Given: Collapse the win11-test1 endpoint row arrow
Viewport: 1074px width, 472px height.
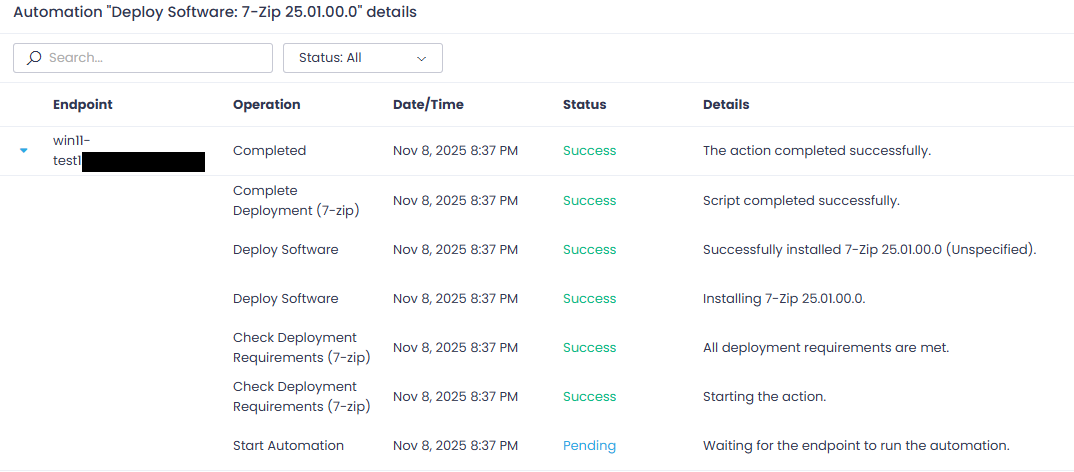Looking at the screenshot, I should pos(23,151).
